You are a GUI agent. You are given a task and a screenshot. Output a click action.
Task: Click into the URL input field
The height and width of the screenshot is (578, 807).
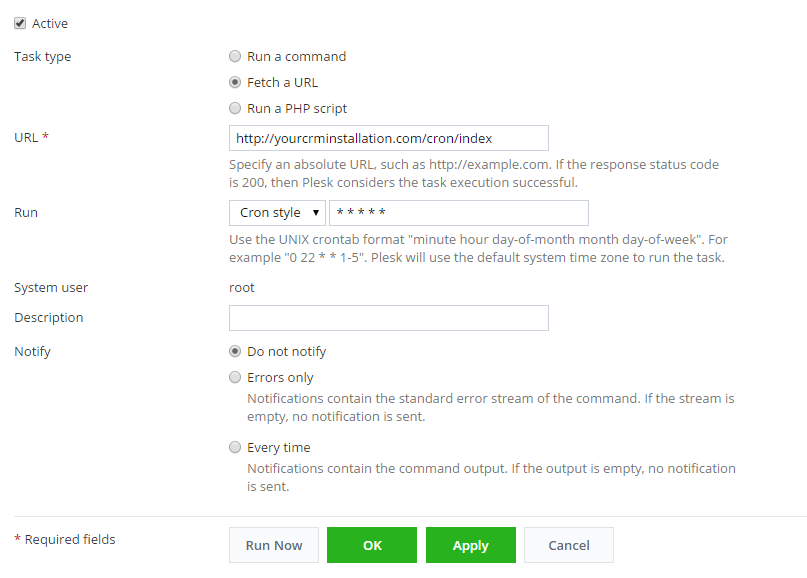[x=388, y=138]
